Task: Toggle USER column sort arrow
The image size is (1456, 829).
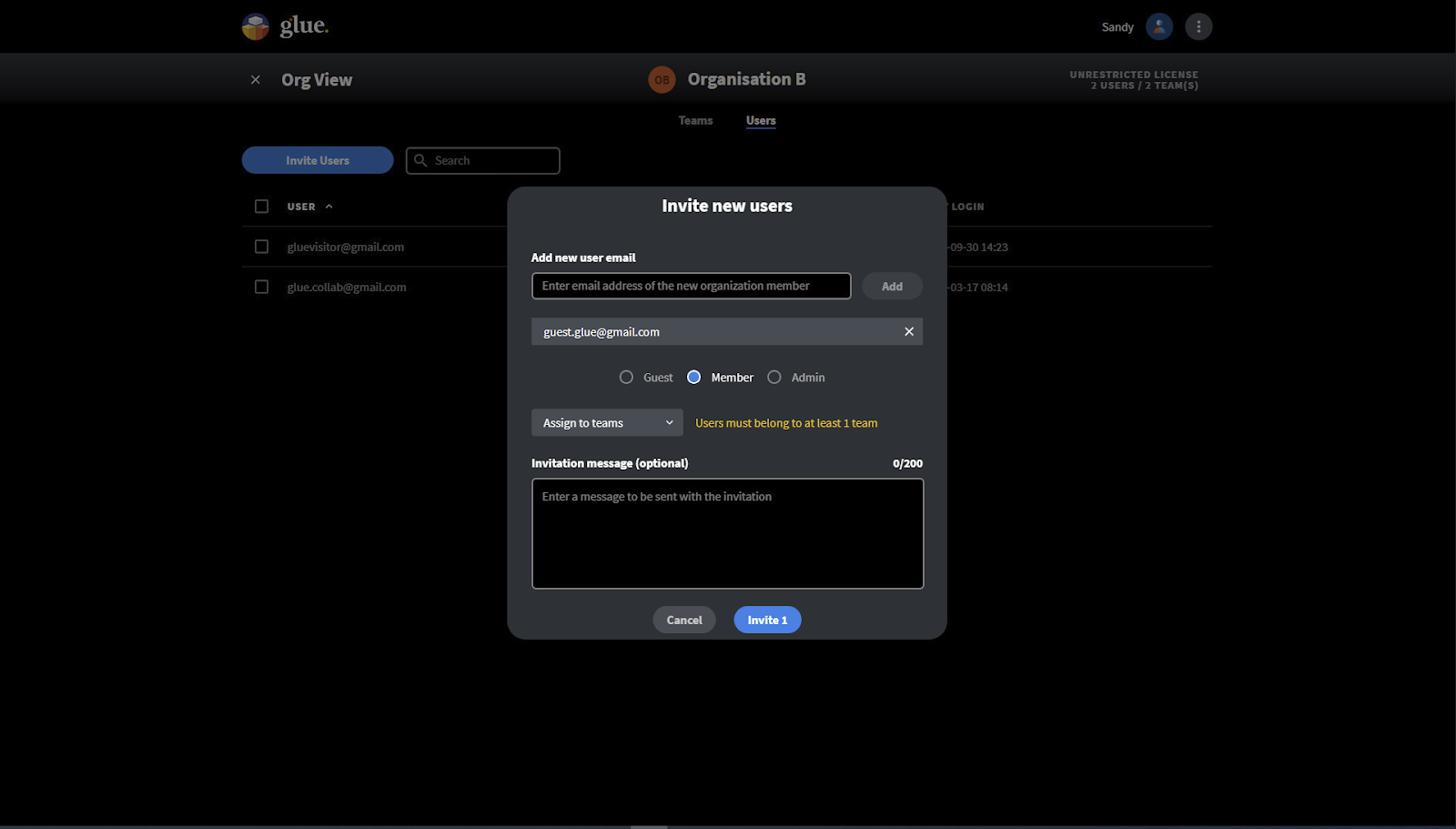Action: [329, 207]
